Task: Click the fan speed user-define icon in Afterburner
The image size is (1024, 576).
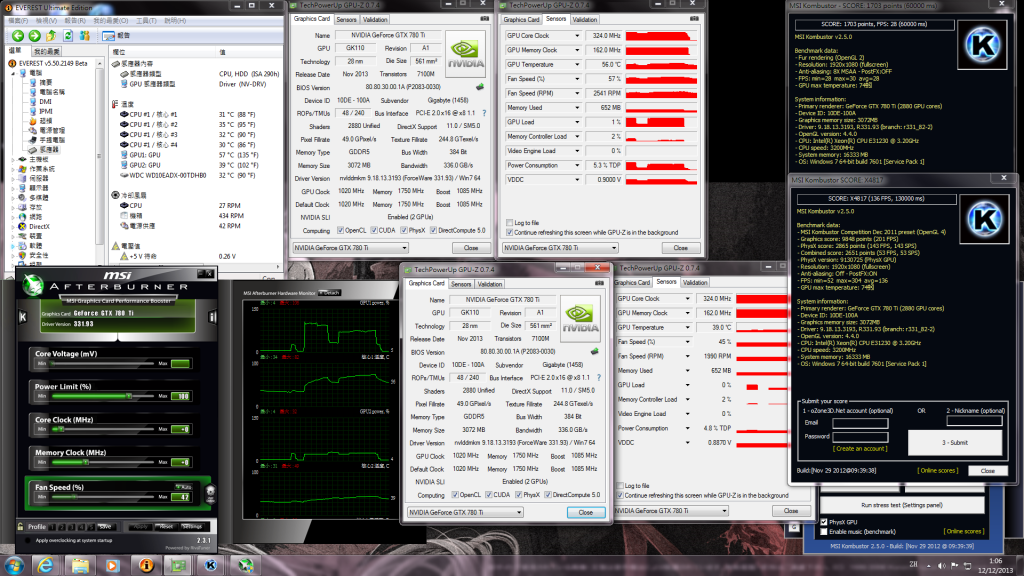Action: [x=209, y=493]
